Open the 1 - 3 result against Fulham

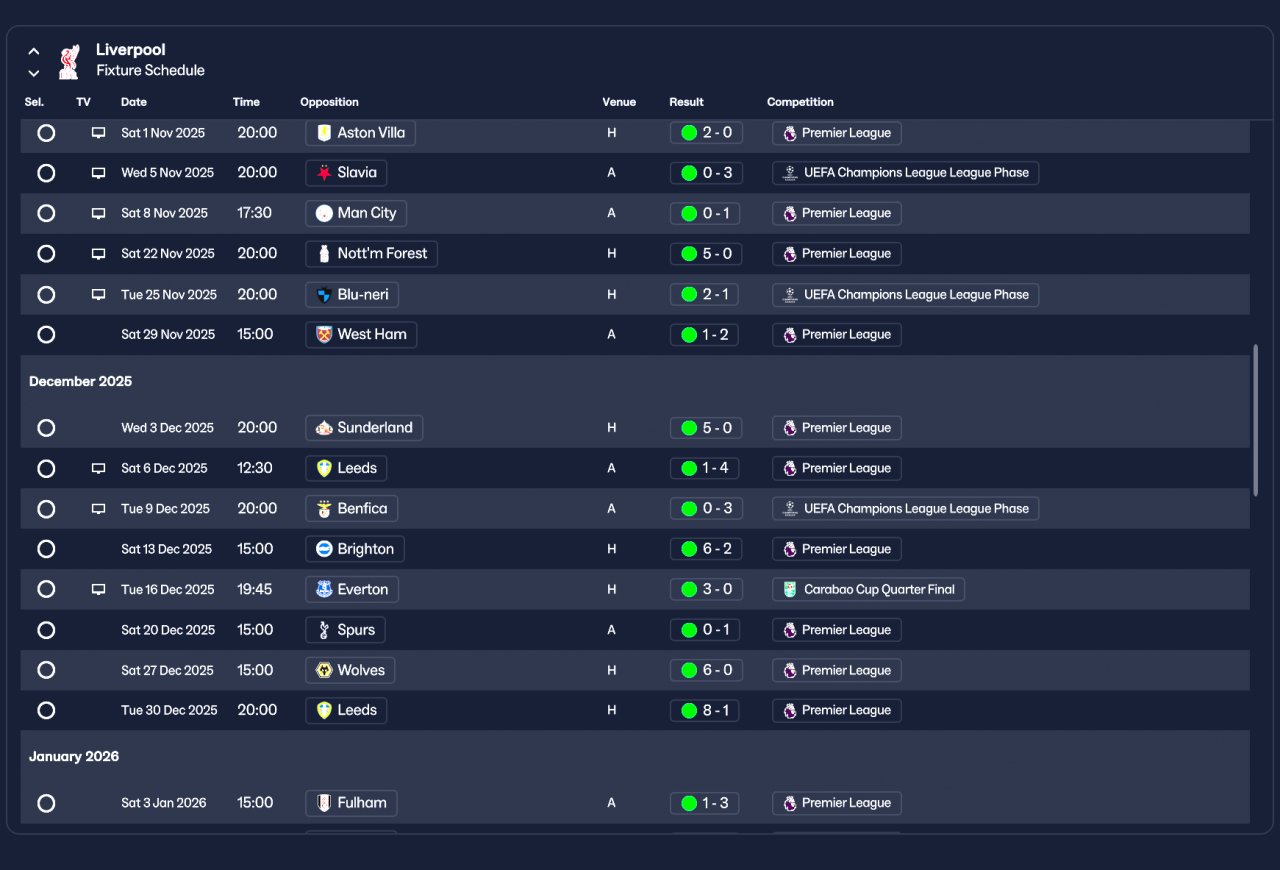(704, 803)
